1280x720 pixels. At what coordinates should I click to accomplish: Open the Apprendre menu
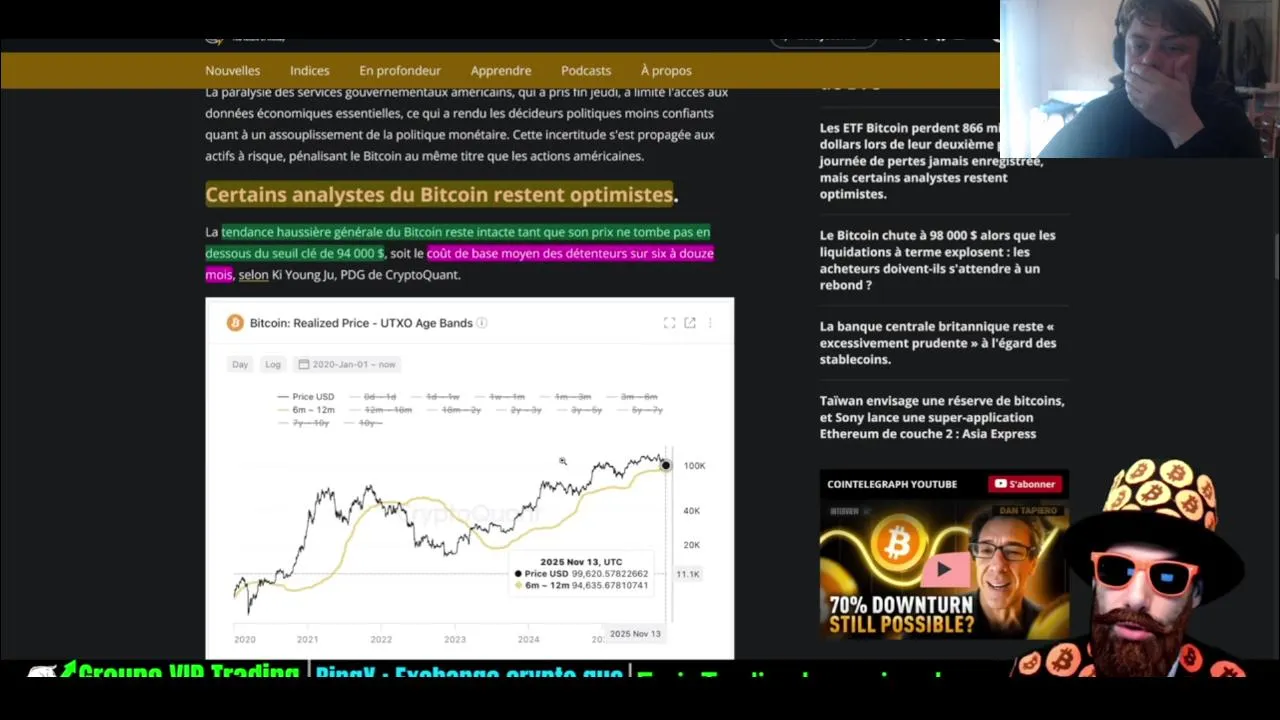[501, 70]
